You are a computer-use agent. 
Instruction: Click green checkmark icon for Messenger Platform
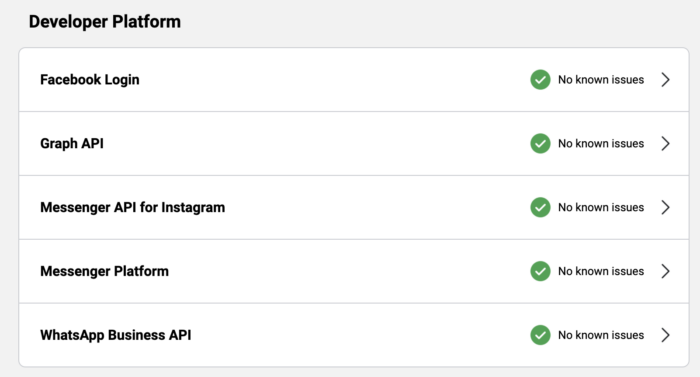pyautogui.click(x=540, y=271)
